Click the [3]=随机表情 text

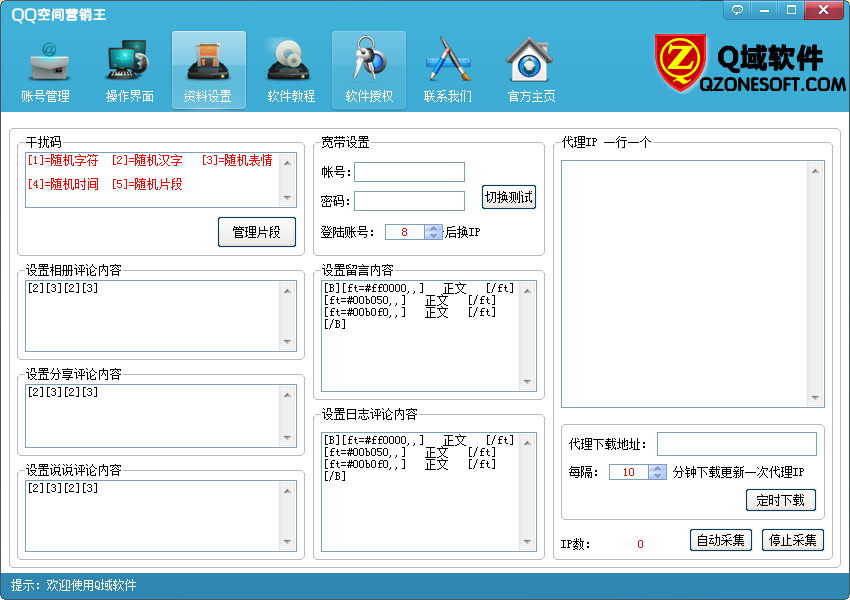click(x=237, y=160)
